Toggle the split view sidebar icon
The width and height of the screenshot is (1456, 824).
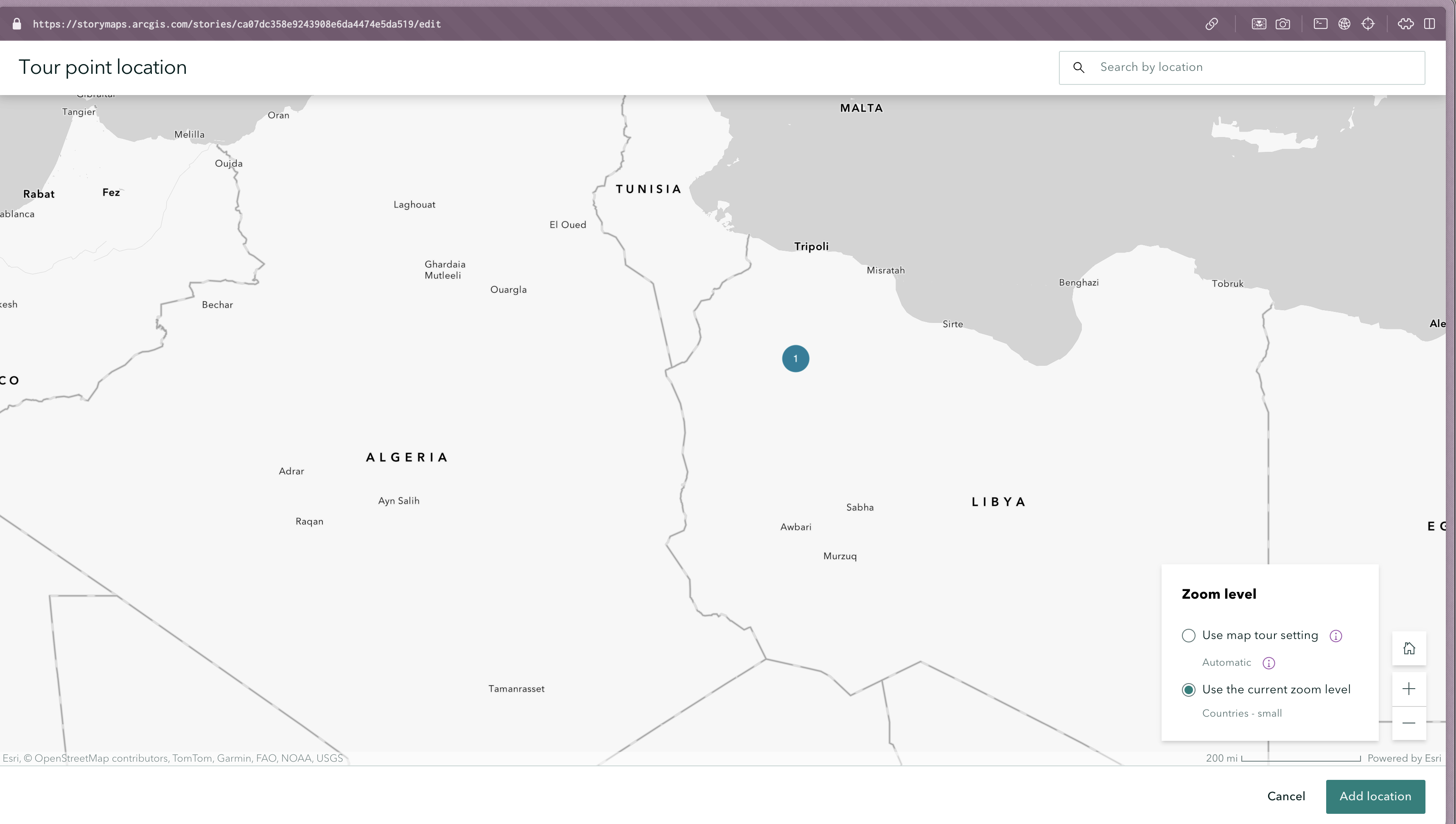point(1429,24)
